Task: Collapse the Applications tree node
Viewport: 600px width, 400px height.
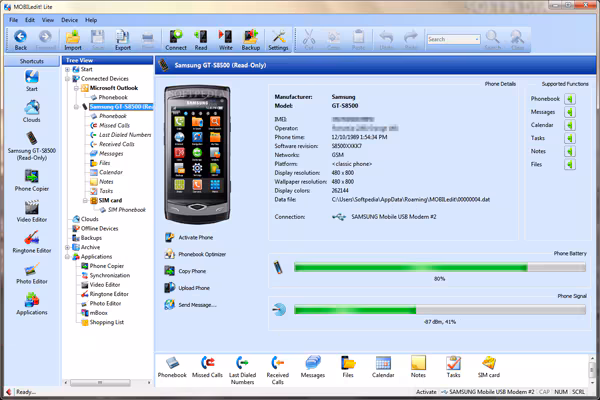Action: pyautogui.click(x=67, y=257)
